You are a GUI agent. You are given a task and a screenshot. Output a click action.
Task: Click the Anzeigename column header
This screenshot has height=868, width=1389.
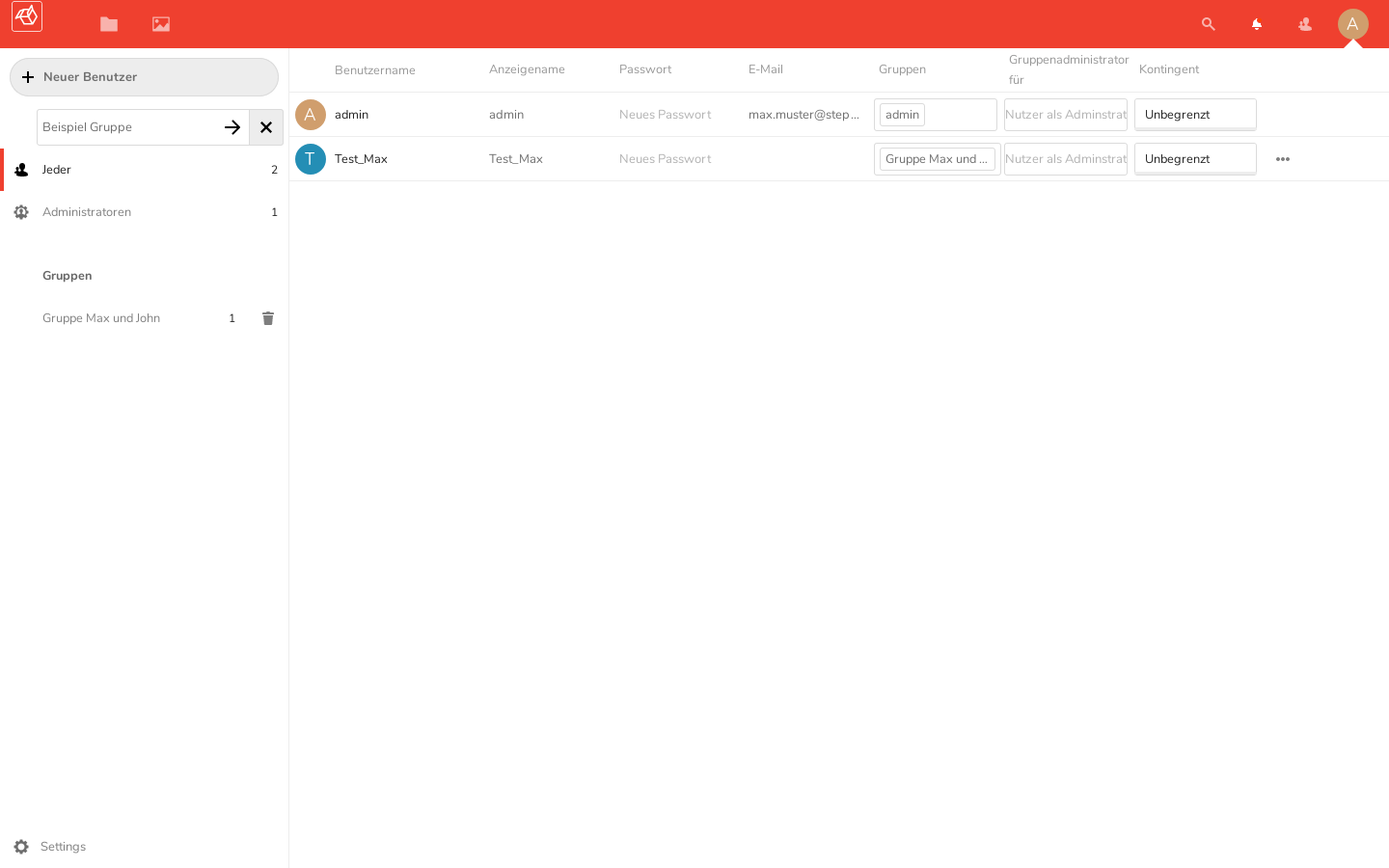tap(527, 69)
